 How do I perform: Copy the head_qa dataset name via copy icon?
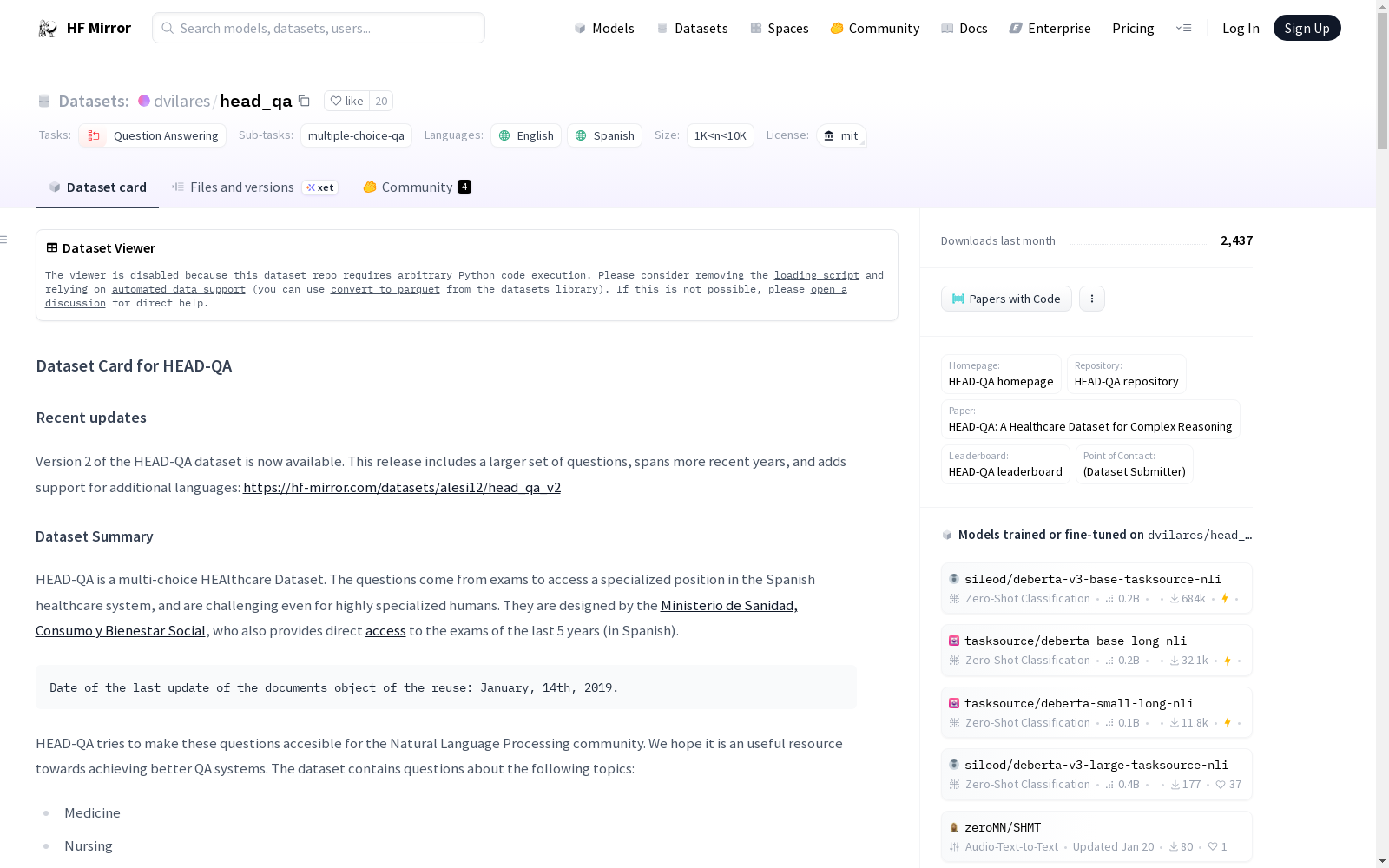(x=304, y=101)
